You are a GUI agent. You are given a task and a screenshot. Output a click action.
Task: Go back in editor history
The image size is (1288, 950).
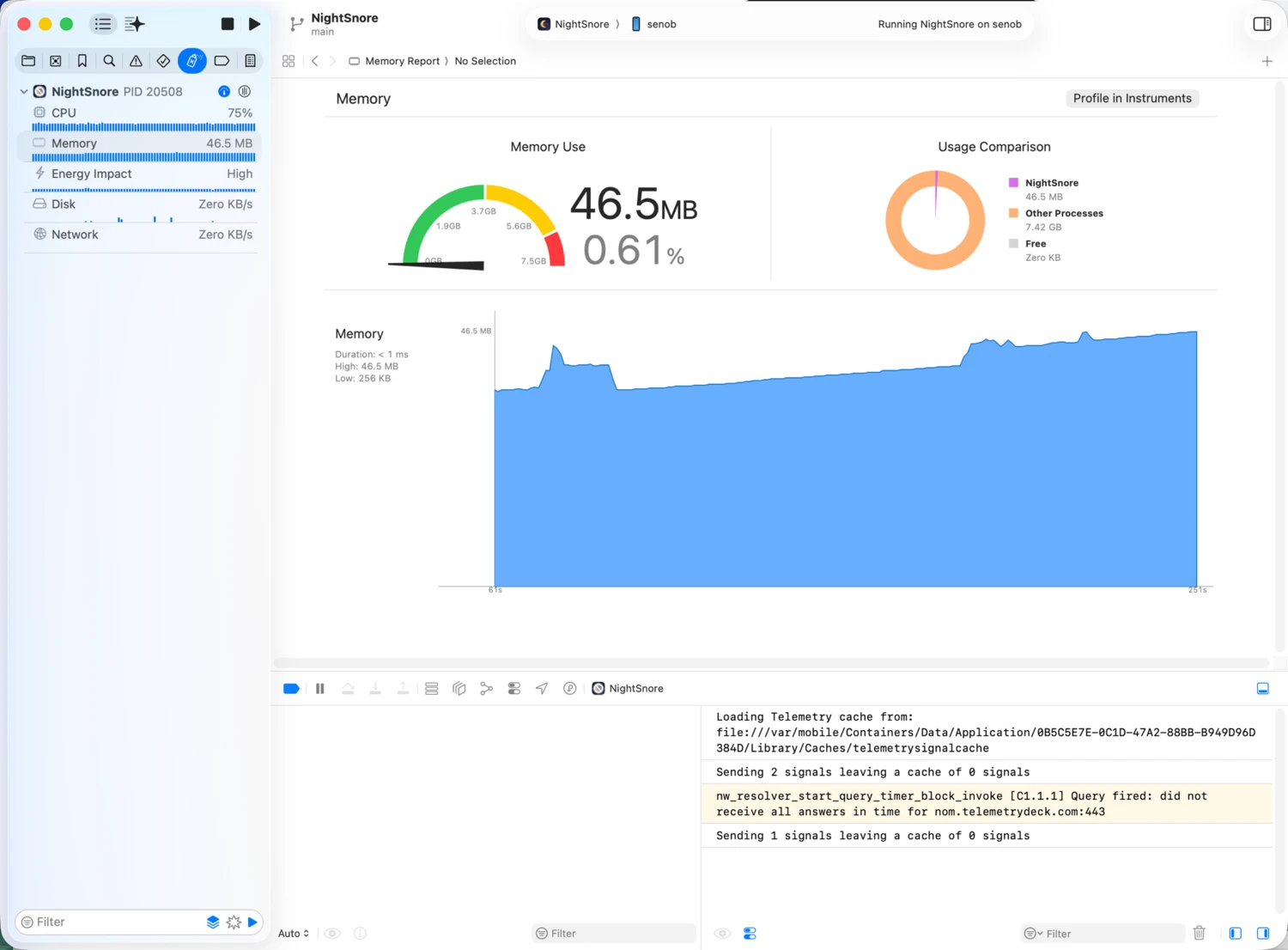[315, 61]
